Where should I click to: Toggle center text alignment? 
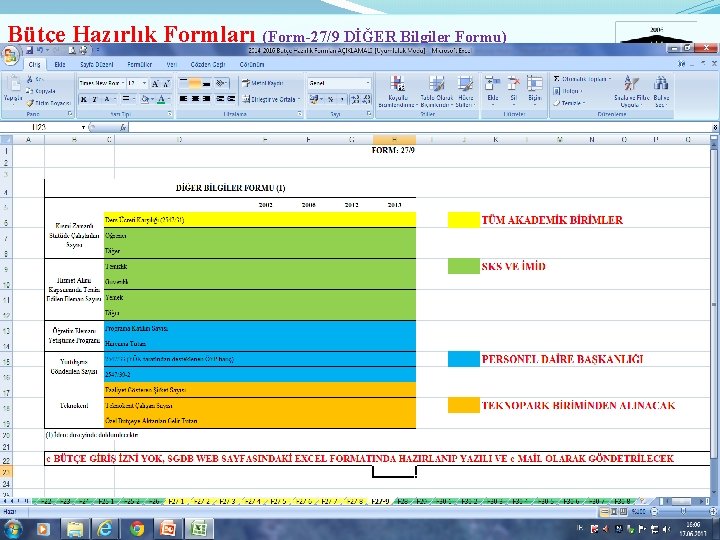tap(195, 99)
